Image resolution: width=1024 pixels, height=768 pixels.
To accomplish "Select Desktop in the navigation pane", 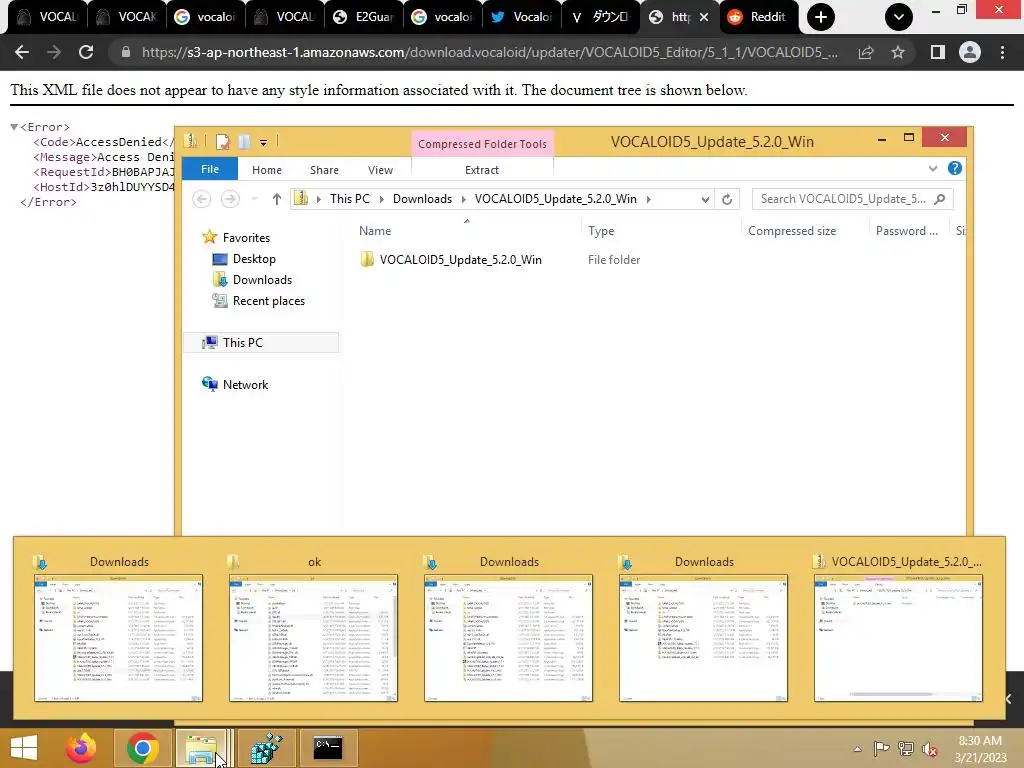I will coord(254,259).
